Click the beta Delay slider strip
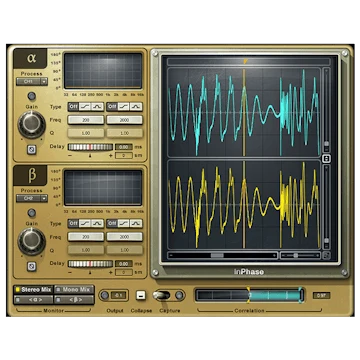360x360 pixels. pos(90,264)
